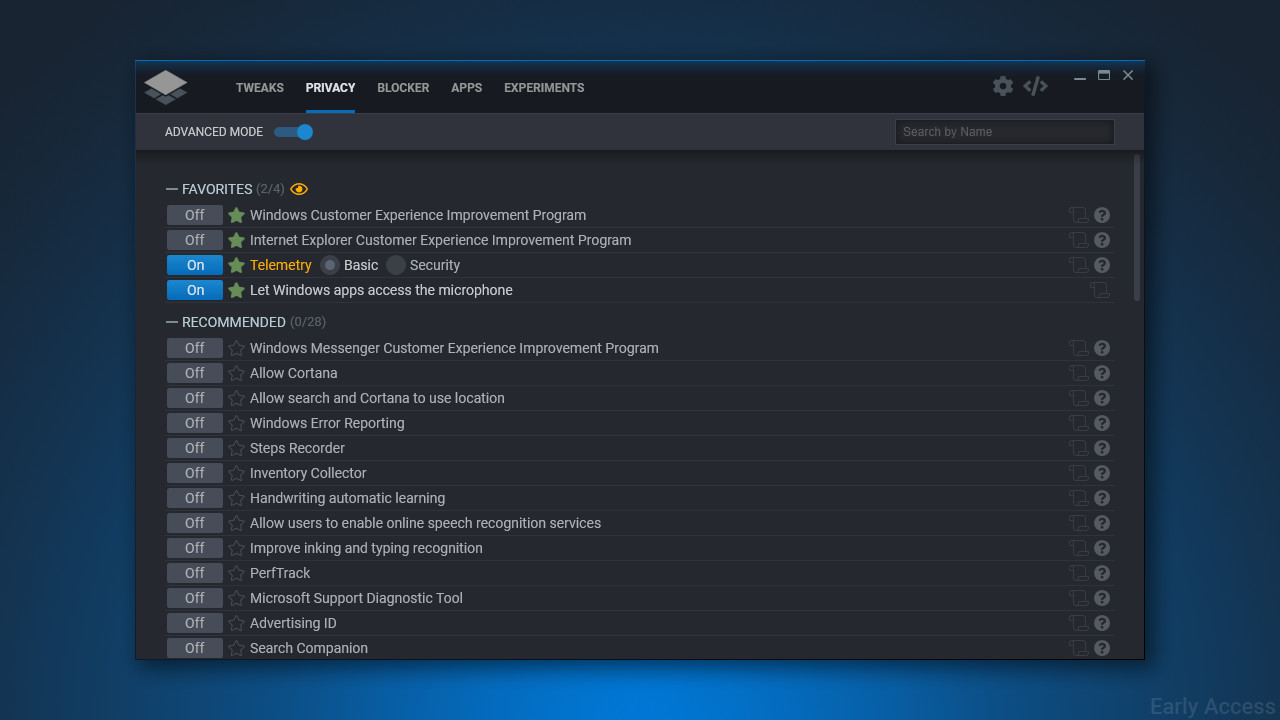Open the settings gear icon
1280x720 pixels.
[x=1002, y=86]
